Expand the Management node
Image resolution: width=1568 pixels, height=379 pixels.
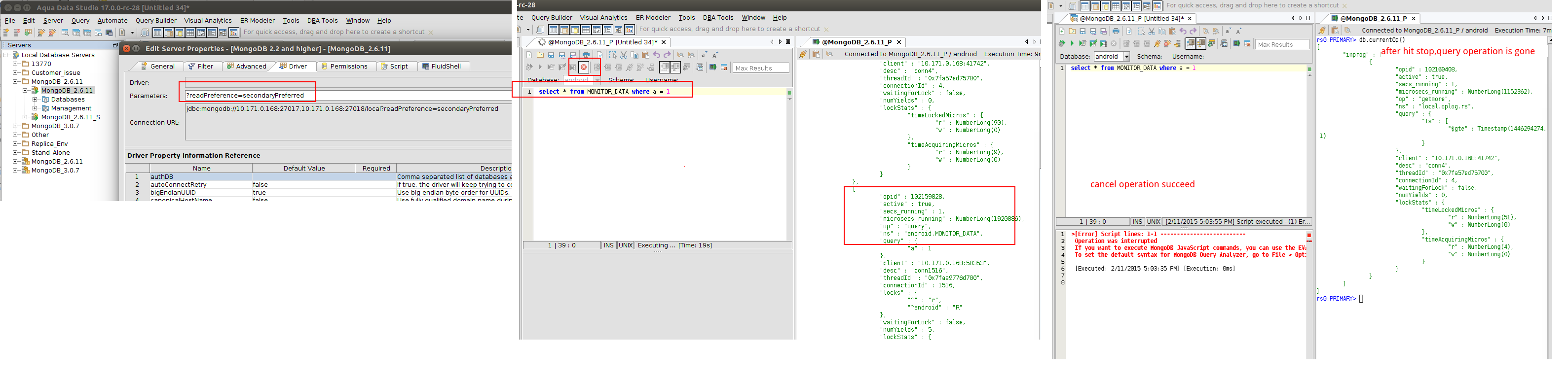35,107
